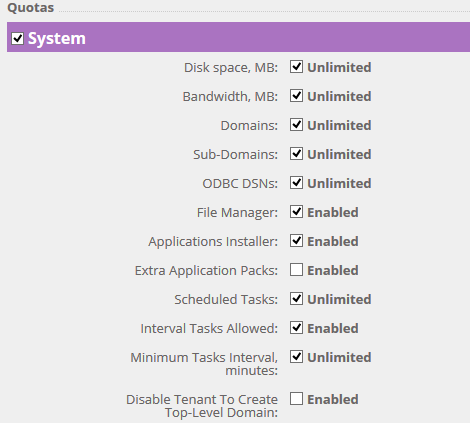Enable Extra Application Packs checkbox
Viewport: 470px width, 423px height.
(296, 270)
